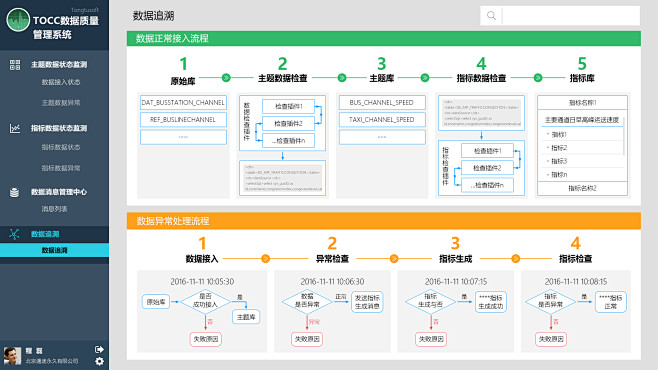
Task: Click 检查插件2 under 指标数据检查
Action: [487, 168]
